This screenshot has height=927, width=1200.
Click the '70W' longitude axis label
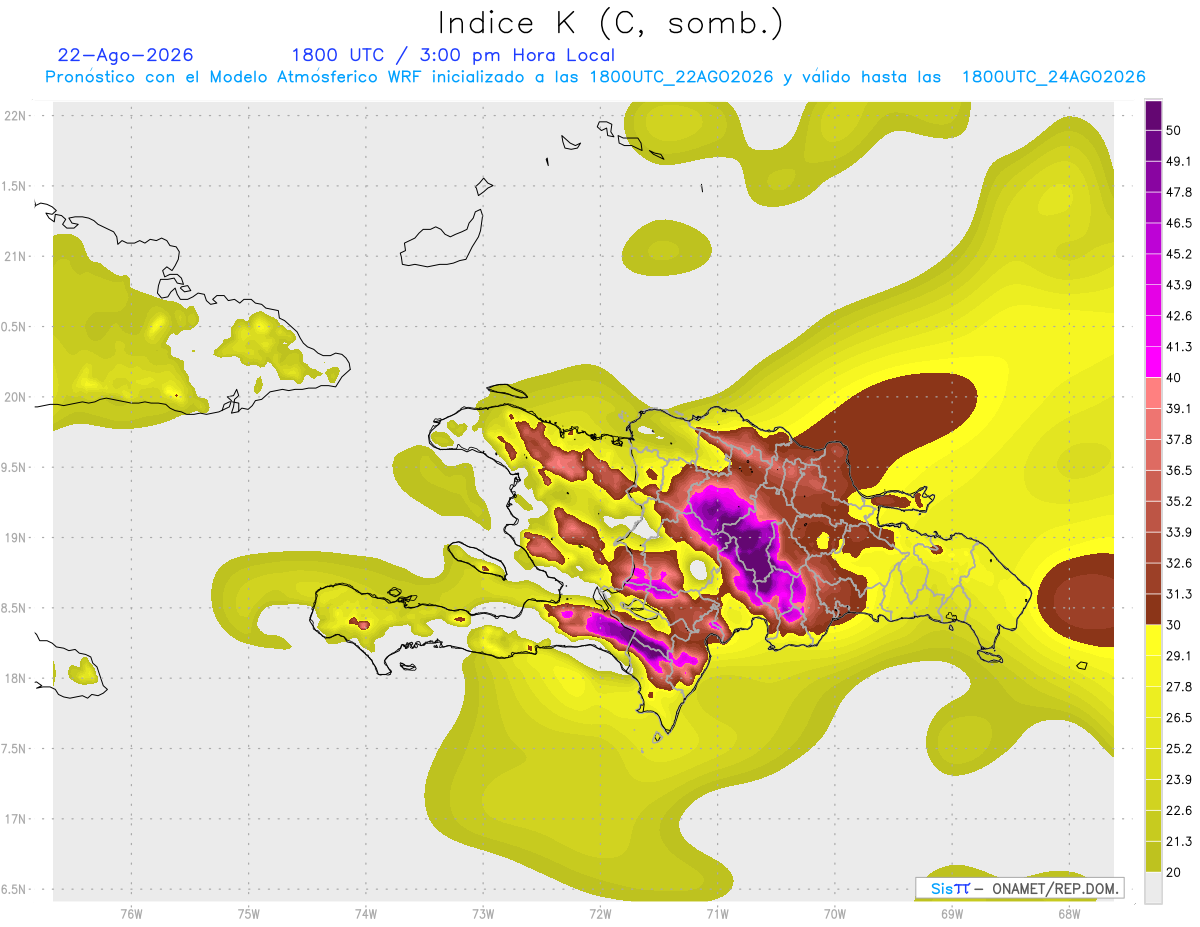click(834, 914)
